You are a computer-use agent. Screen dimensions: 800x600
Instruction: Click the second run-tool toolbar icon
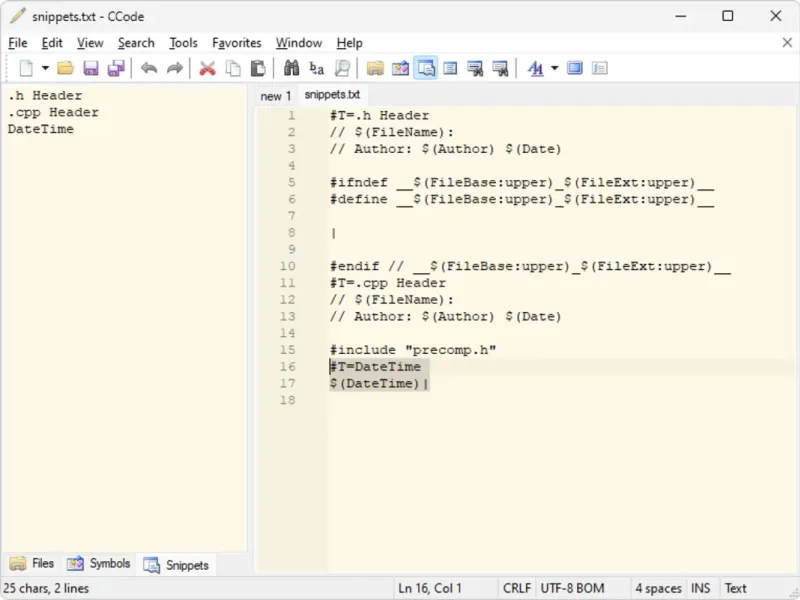coord(500,68)
